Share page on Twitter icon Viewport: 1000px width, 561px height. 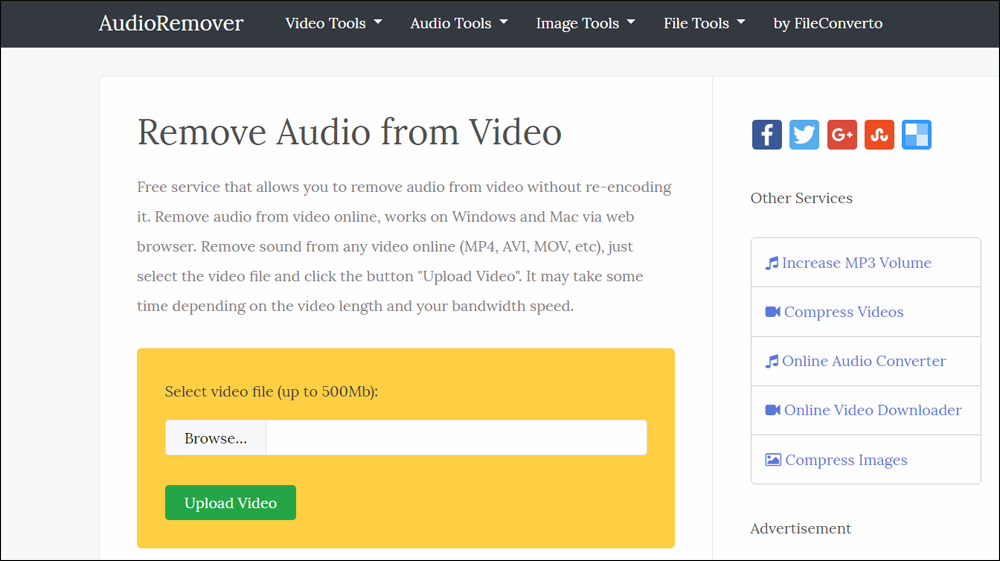pos(804,135)
